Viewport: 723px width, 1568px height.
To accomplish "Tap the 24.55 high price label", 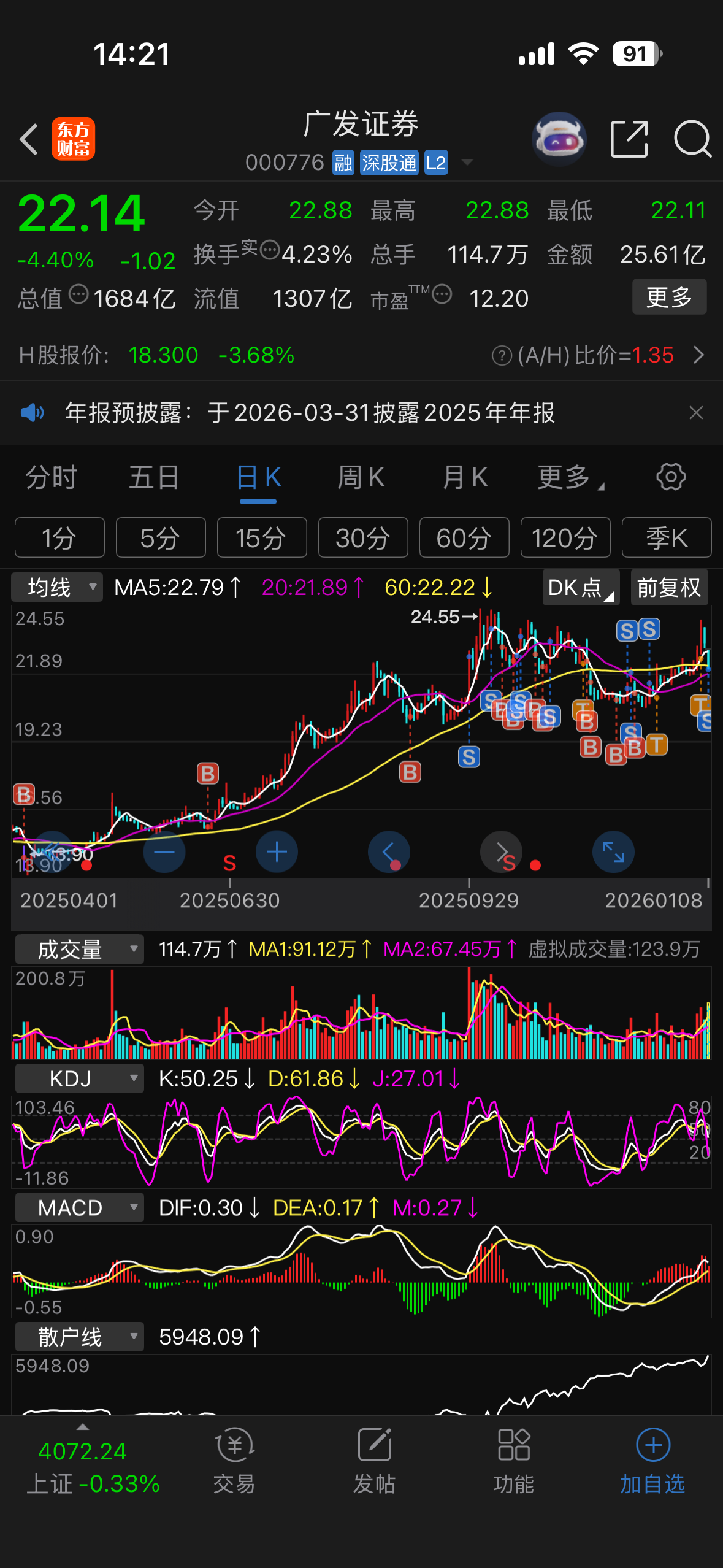I will 444,617.
